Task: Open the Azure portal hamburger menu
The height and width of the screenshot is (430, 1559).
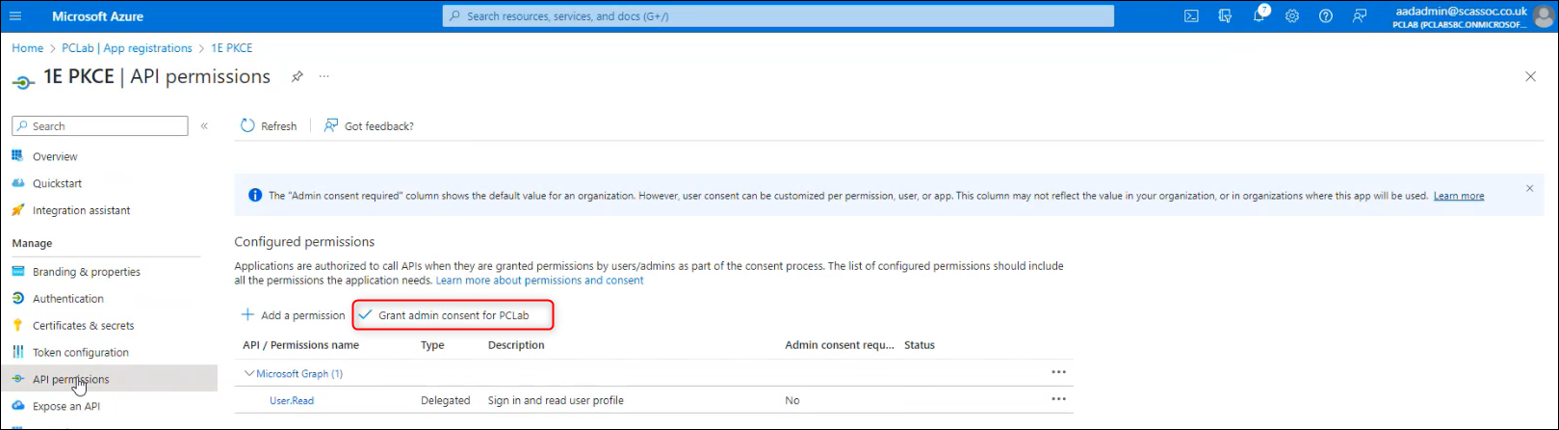Action: (15, 16)
